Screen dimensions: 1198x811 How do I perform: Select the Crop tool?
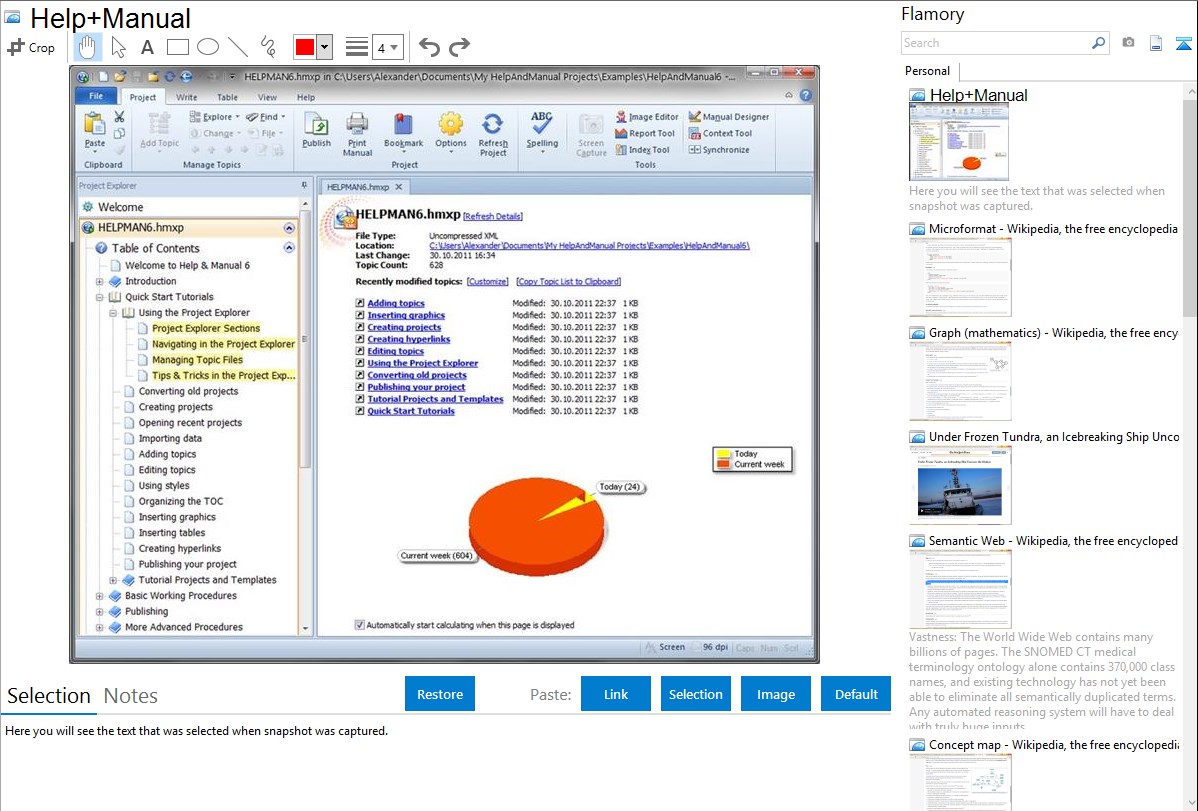[31, 47]
